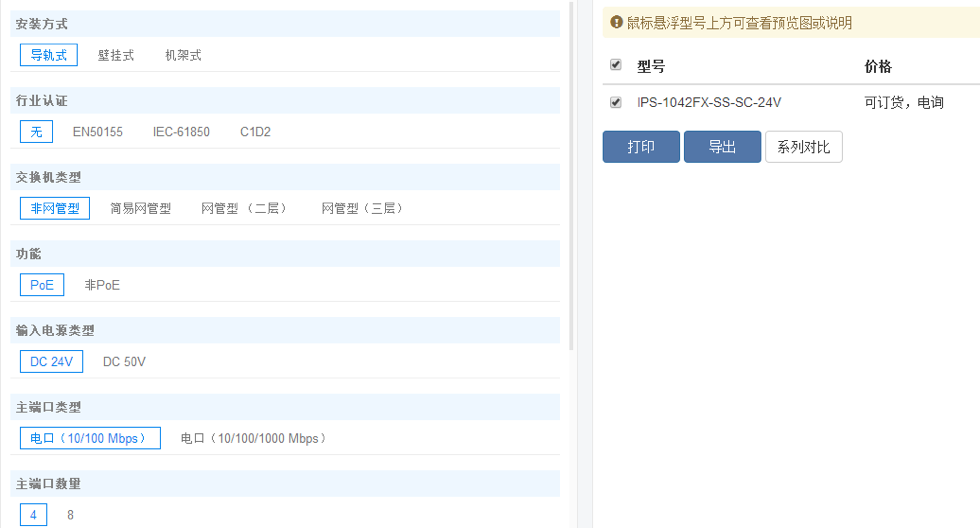This screenshot has height=528, width=980.
Task: Select DC 24V input power
Action: [x=51, y=362]
